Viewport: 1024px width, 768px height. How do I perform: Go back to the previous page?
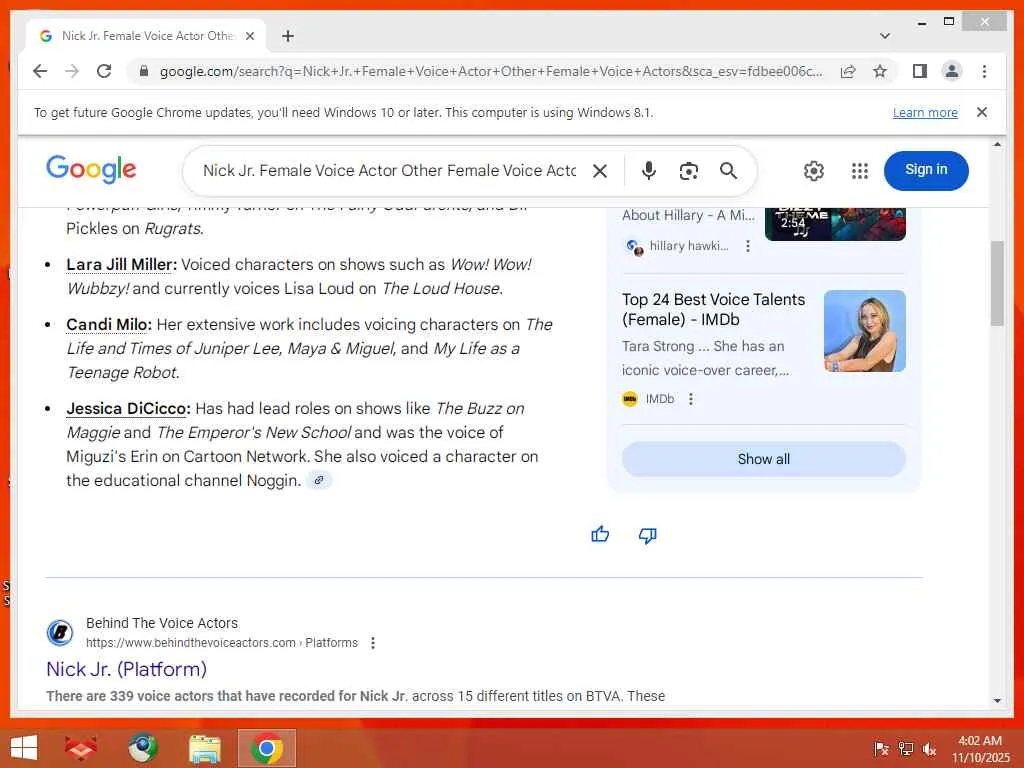(x=40, y=71)
